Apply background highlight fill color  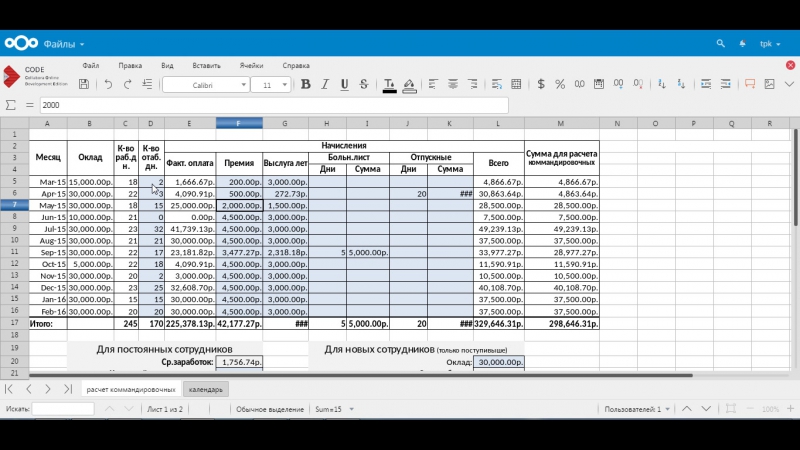pos(409,86)
